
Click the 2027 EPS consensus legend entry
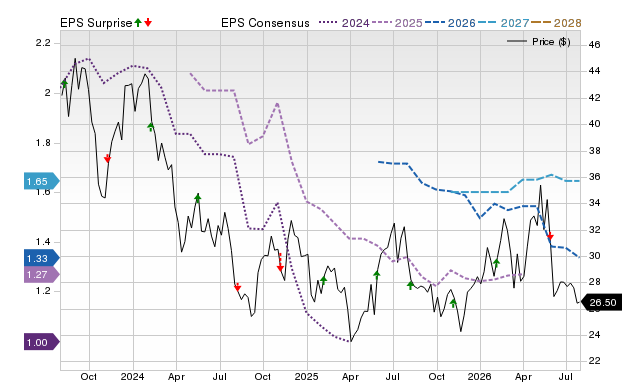click(x=504, y=23)
